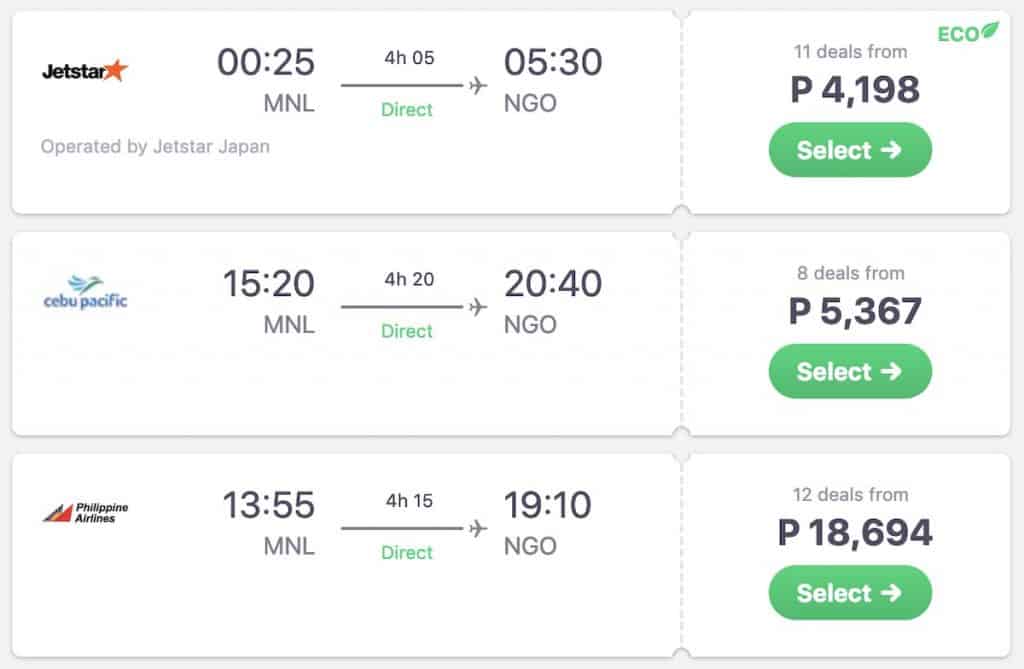Click the Direct label on the 4h 15 flight
Image resolution: width=1024 pixels, height=669 pixels.
click(x=407, y=552)
